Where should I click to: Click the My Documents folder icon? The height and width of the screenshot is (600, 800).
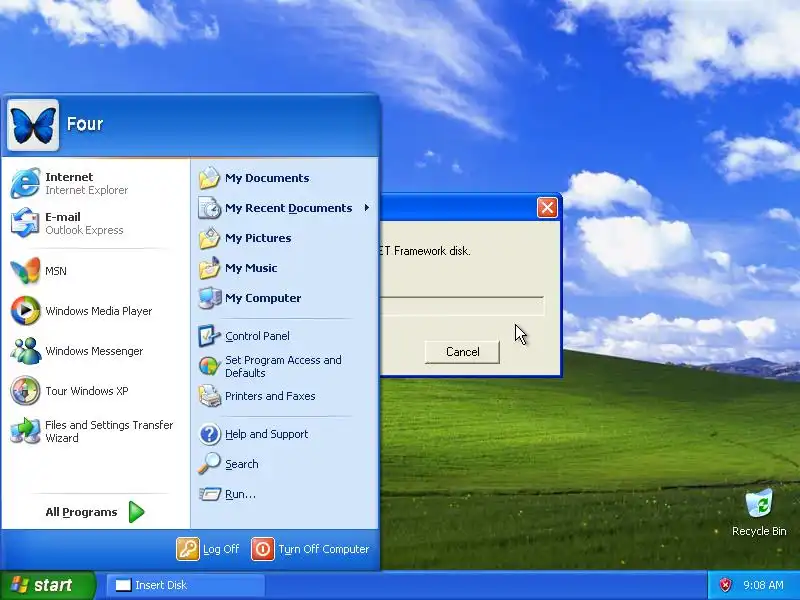pos(209,178)
